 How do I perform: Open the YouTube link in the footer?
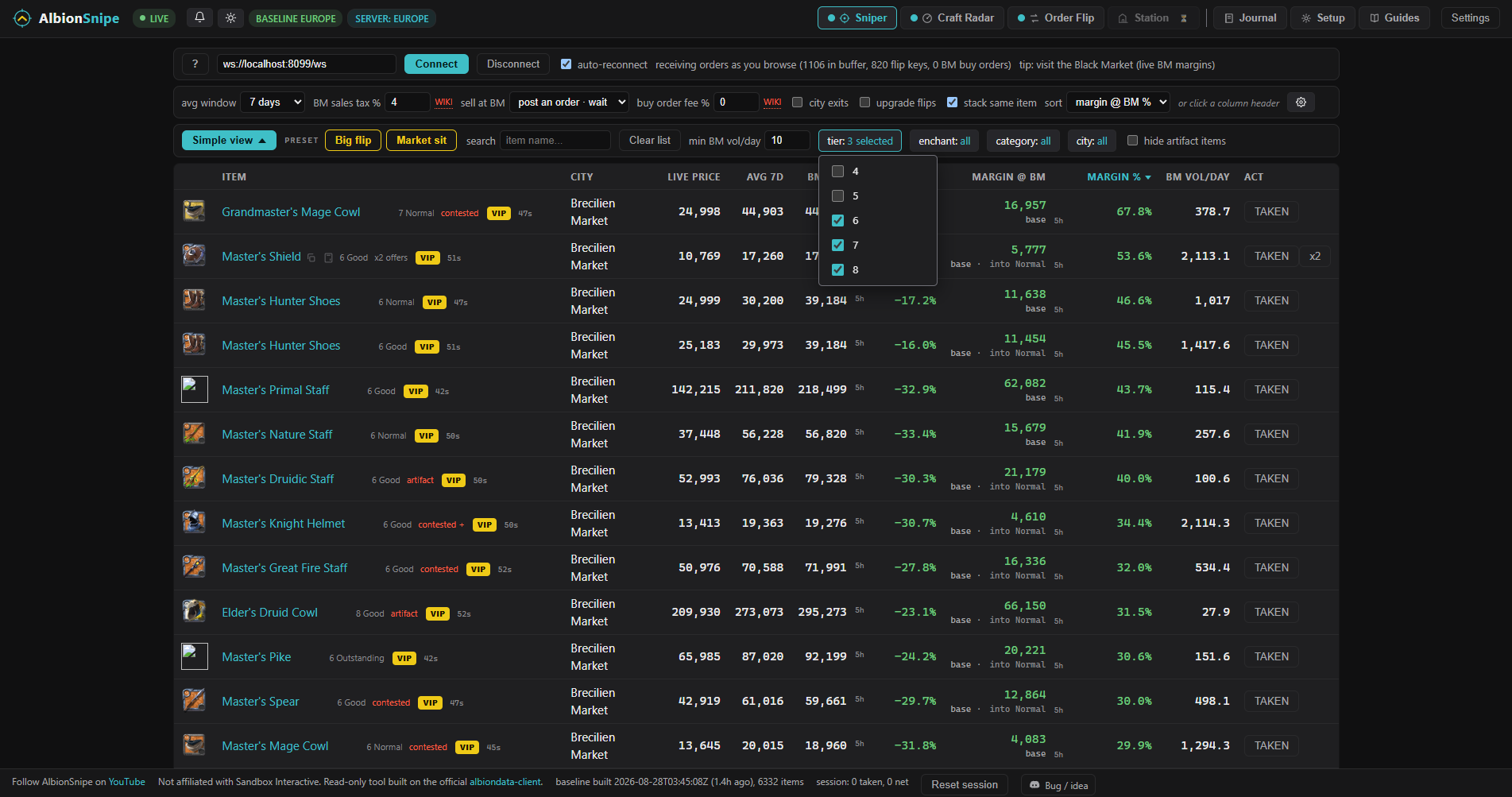tap(127, 782)
